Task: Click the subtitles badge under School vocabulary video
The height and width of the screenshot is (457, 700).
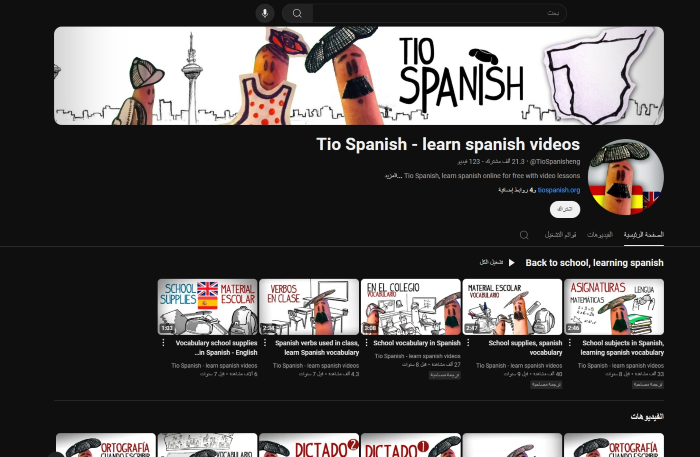Action: click(445, 375)
